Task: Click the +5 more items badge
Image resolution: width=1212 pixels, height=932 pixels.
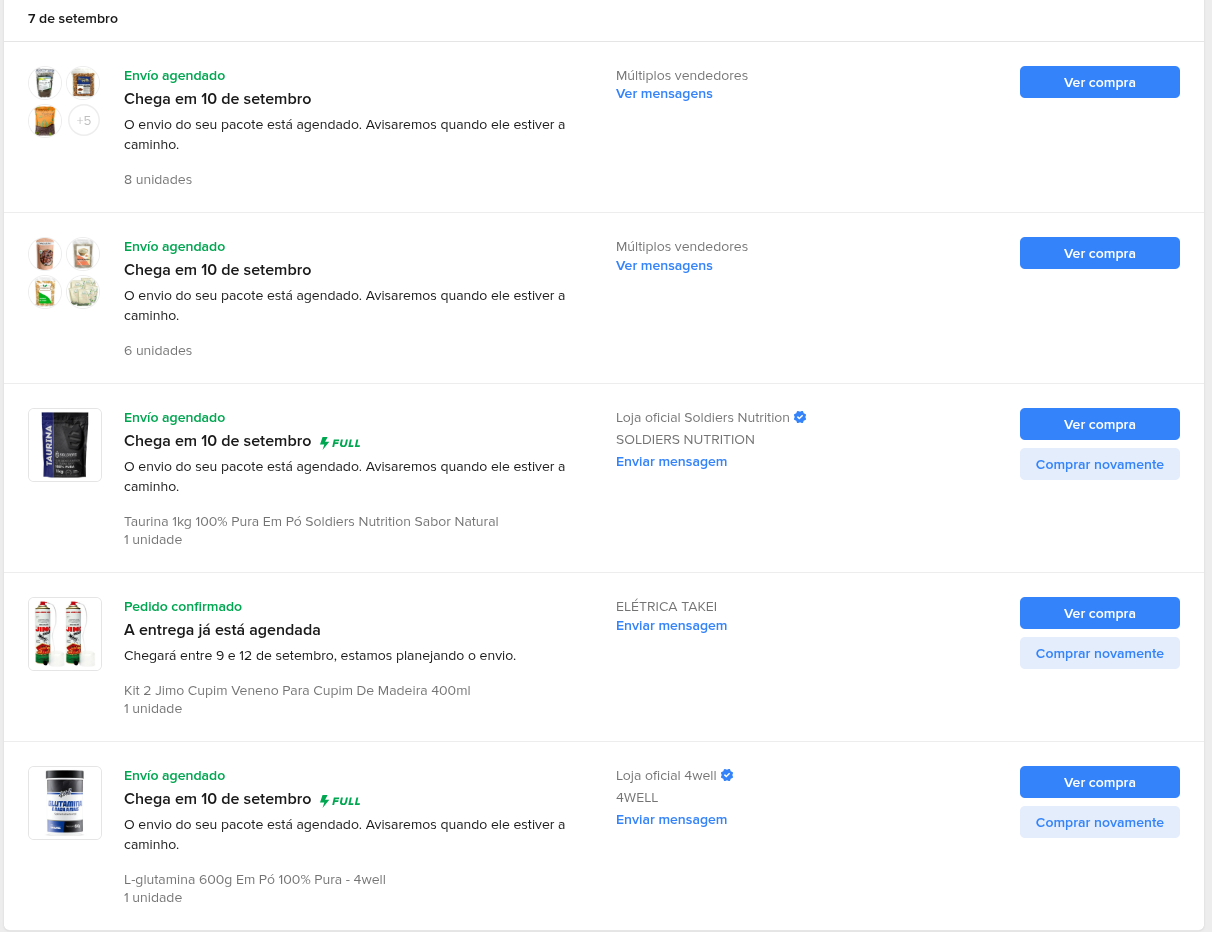Action: tap(84, 121)
